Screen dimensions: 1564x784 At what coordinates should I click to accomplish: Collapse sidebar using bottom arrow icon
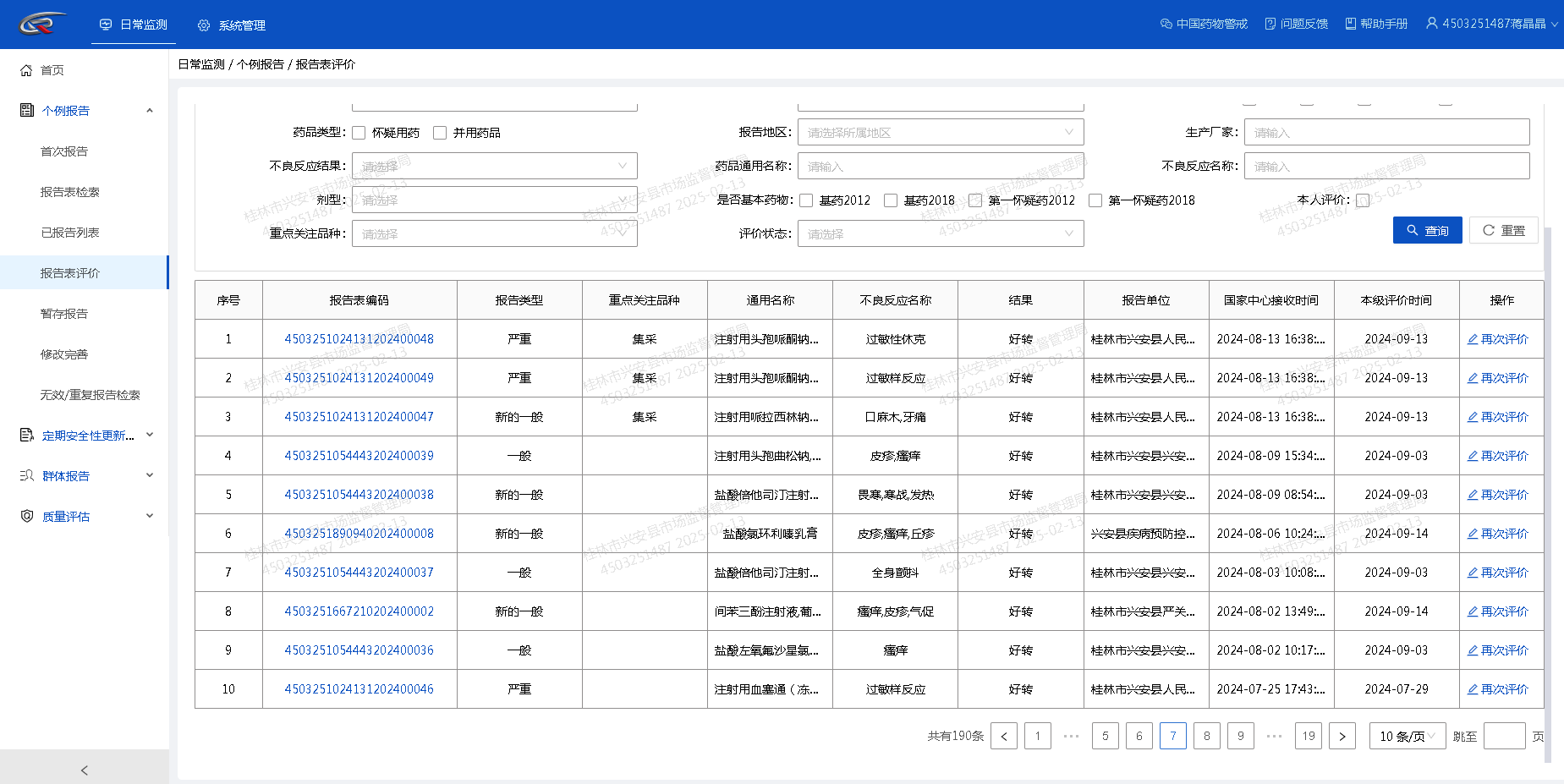point(84,770)
